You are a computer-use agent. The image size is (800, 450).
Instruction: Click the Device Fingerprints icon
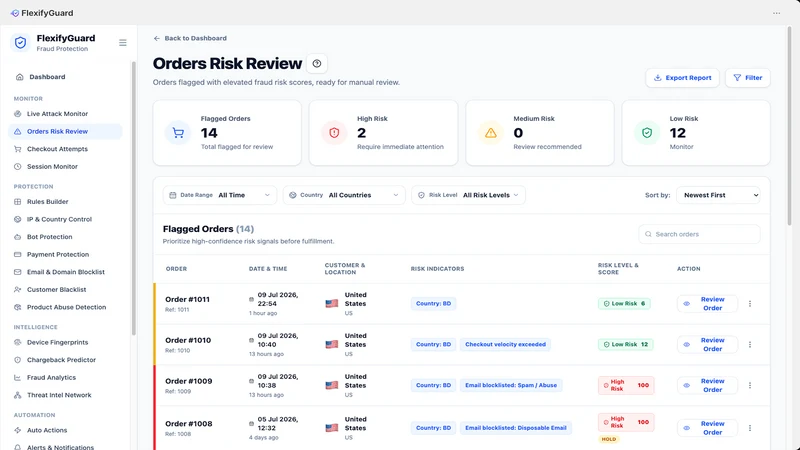pos(17,342)
